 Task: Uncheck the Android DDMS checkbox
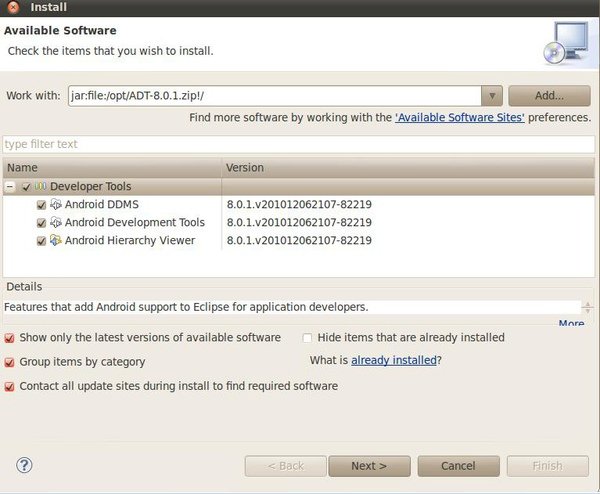(41, 205)
